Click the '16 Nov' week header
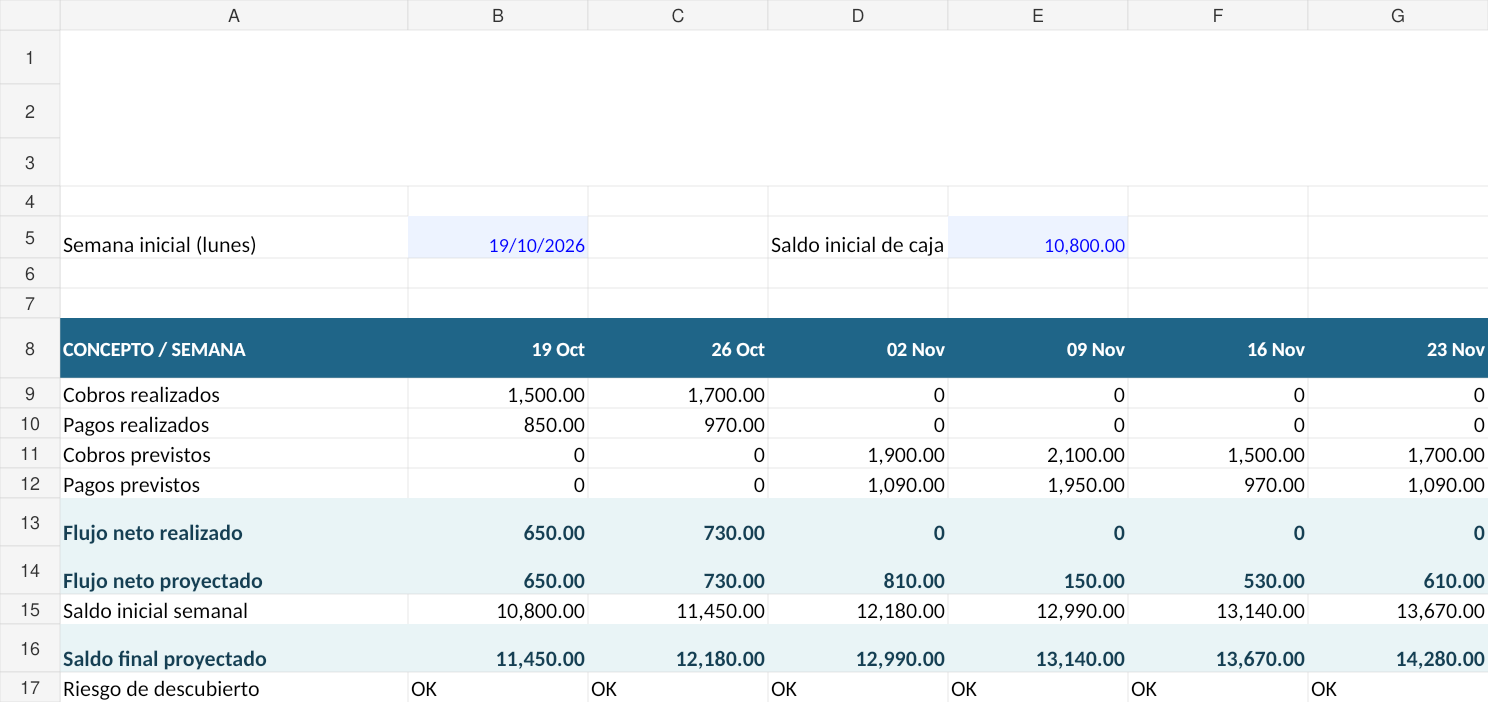 pos(1218,348)
